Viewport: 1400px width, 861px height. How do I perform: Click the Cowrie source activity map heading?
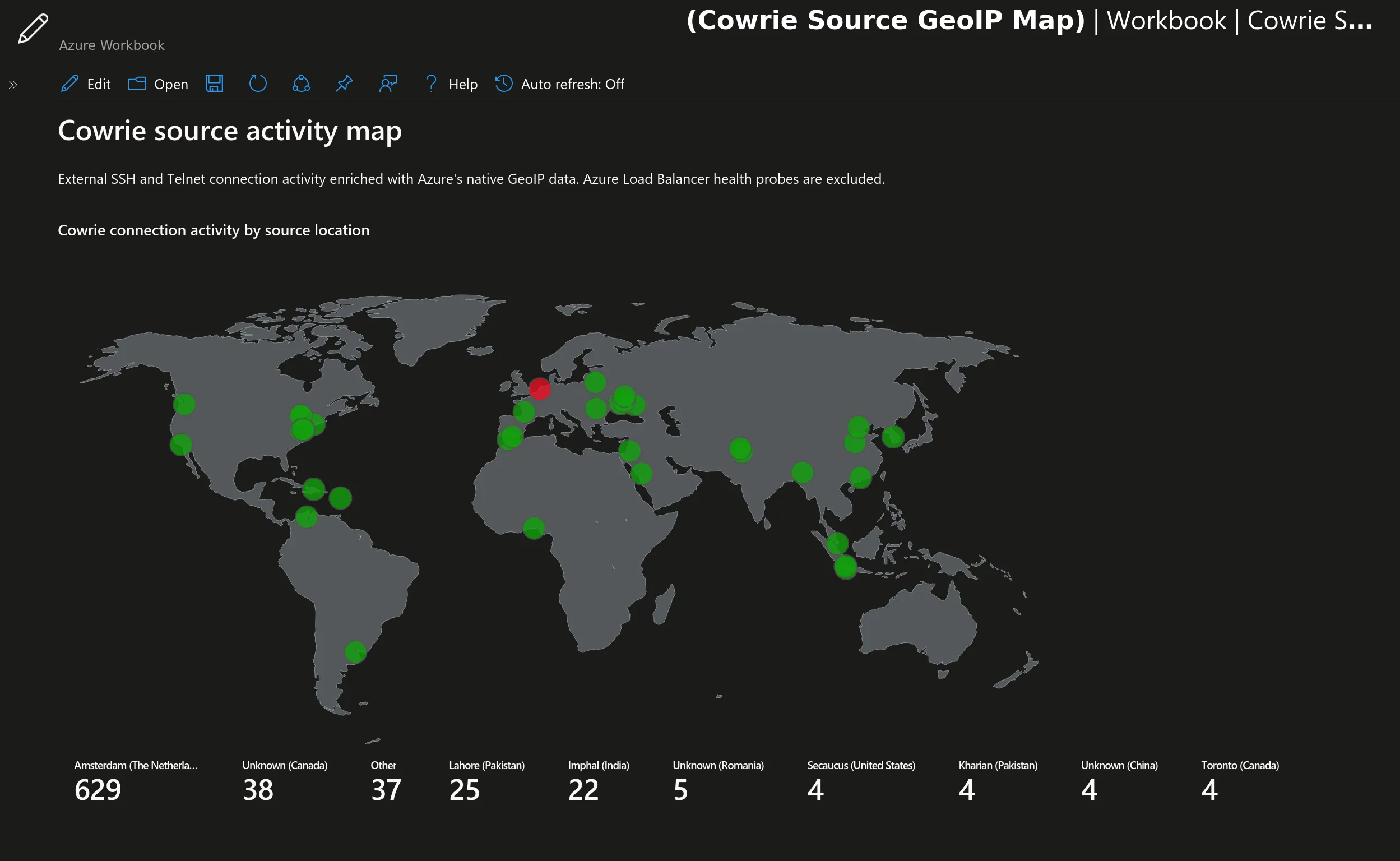(230, 131)
